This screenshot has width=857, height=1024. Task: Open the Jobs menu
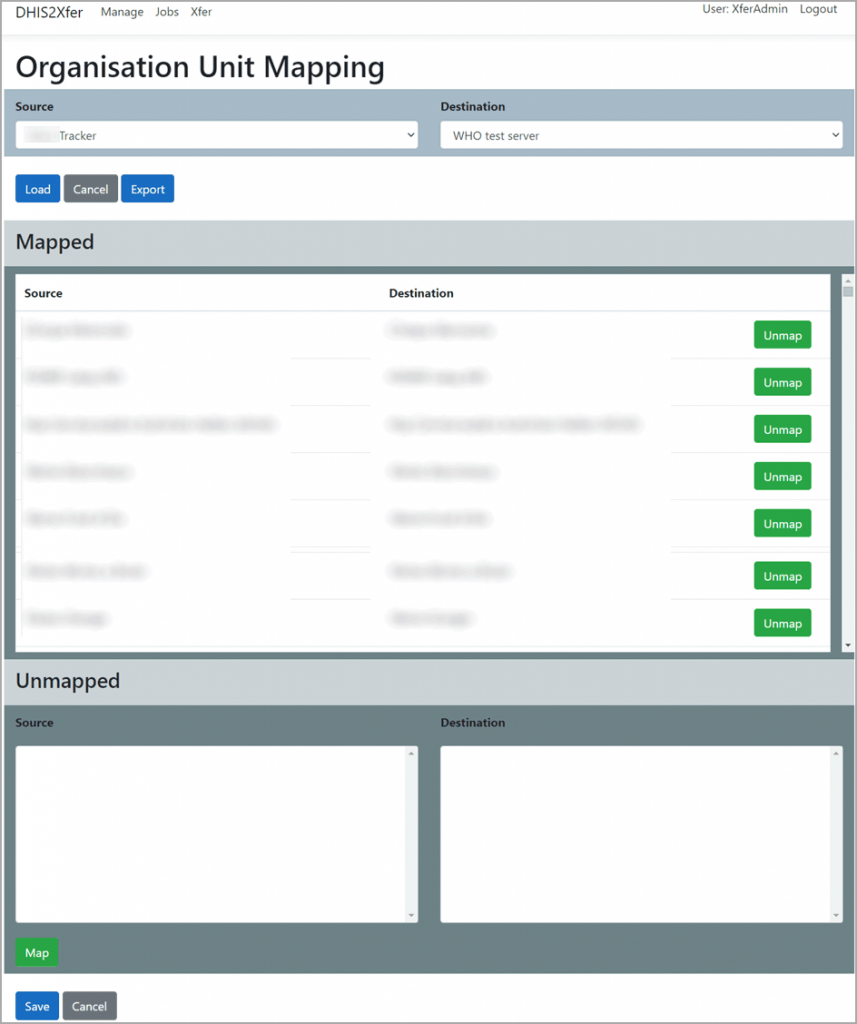[x=166, y=11]
